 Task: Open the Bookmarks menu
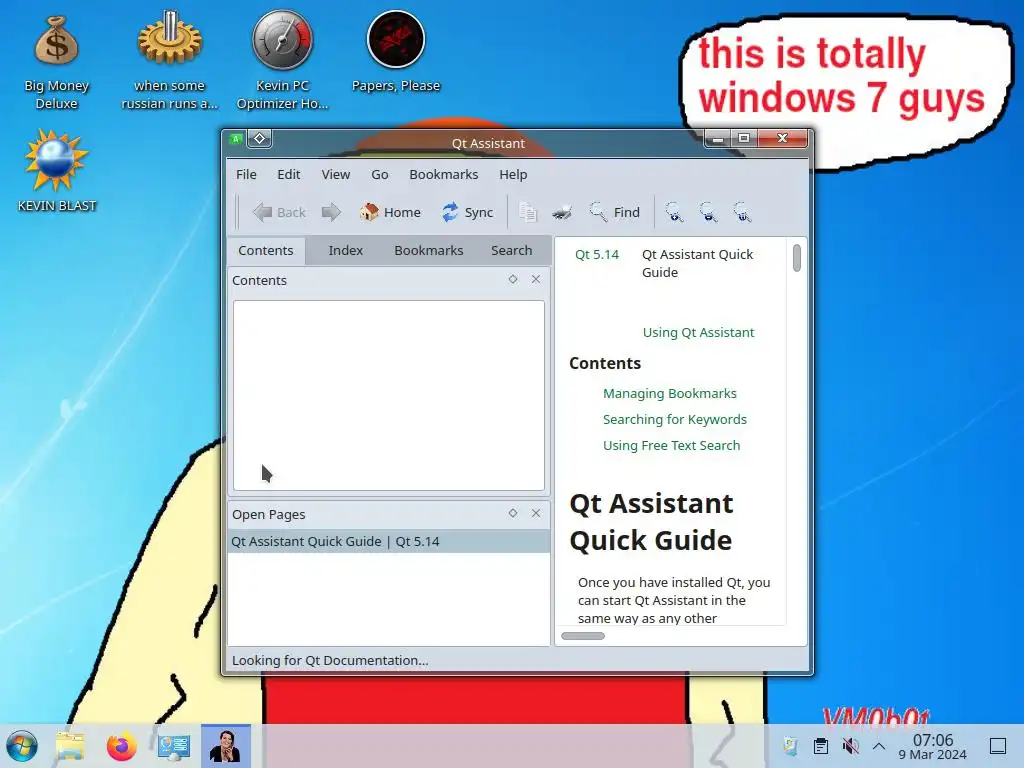(443, 174)
